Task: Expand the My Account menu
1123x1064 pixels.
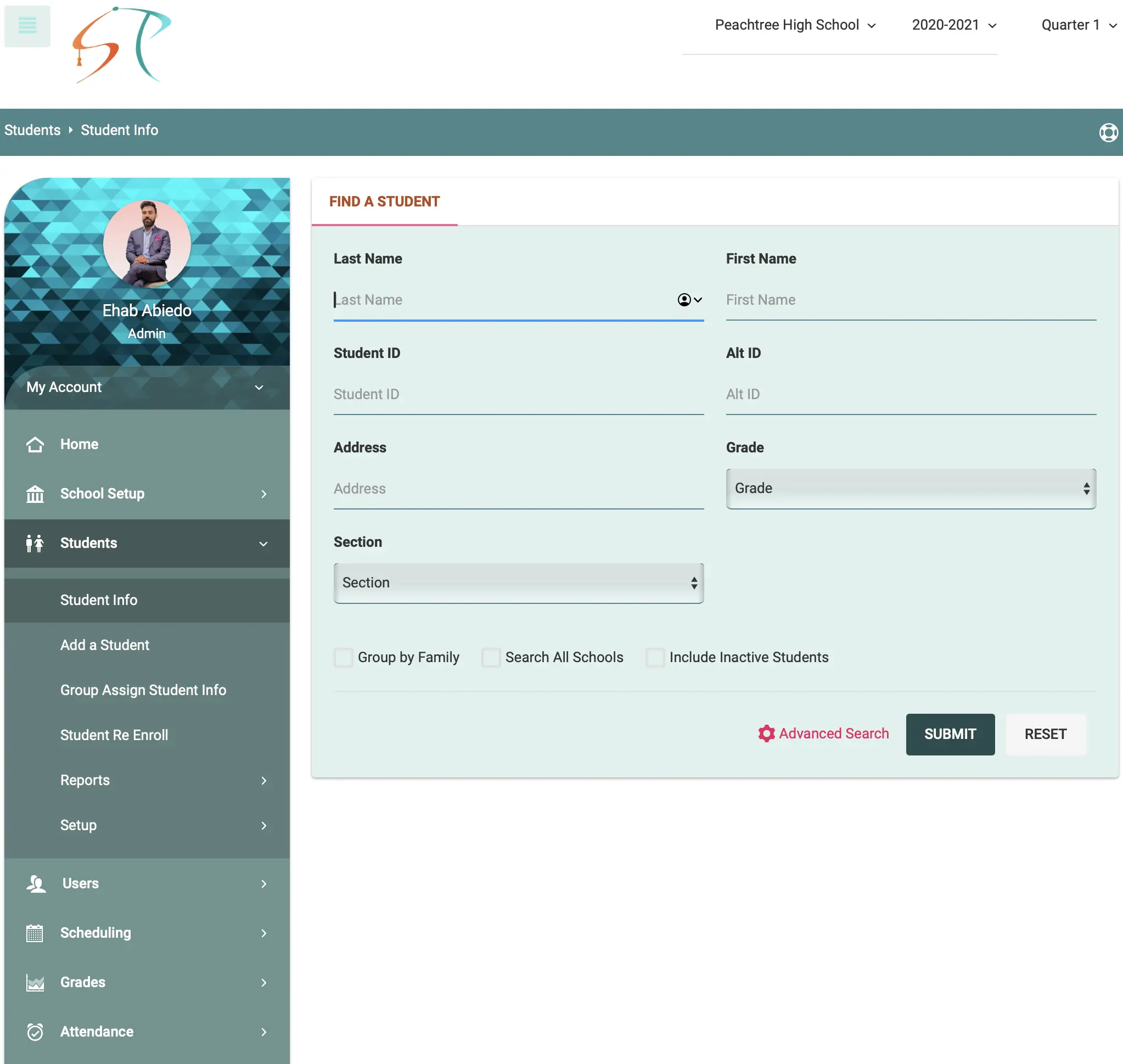Action: (x=146, y=388)
